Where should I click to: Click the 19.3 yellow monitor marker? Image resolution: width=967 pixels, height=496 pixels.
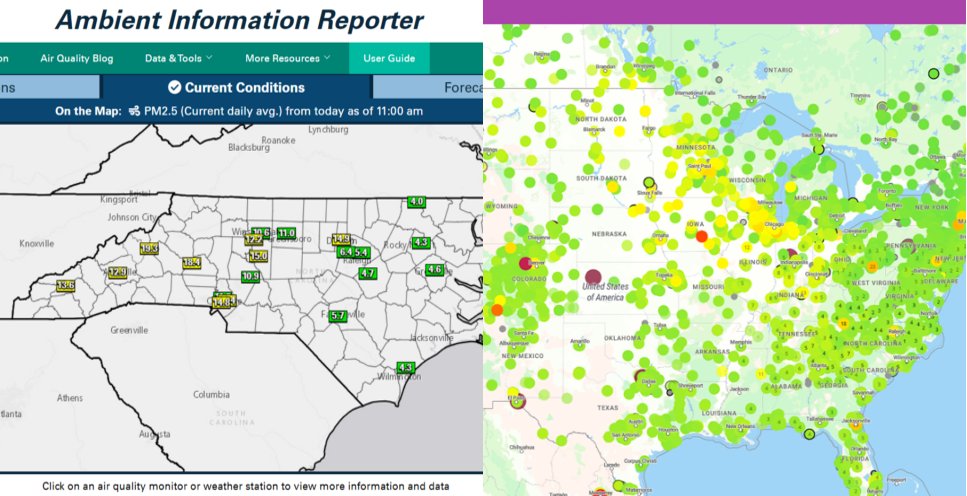[x=149, y=249]
